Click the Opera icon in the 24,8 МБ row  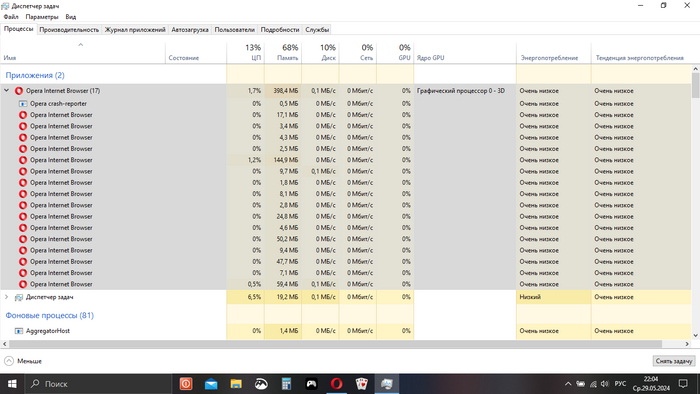coord(23,216)
